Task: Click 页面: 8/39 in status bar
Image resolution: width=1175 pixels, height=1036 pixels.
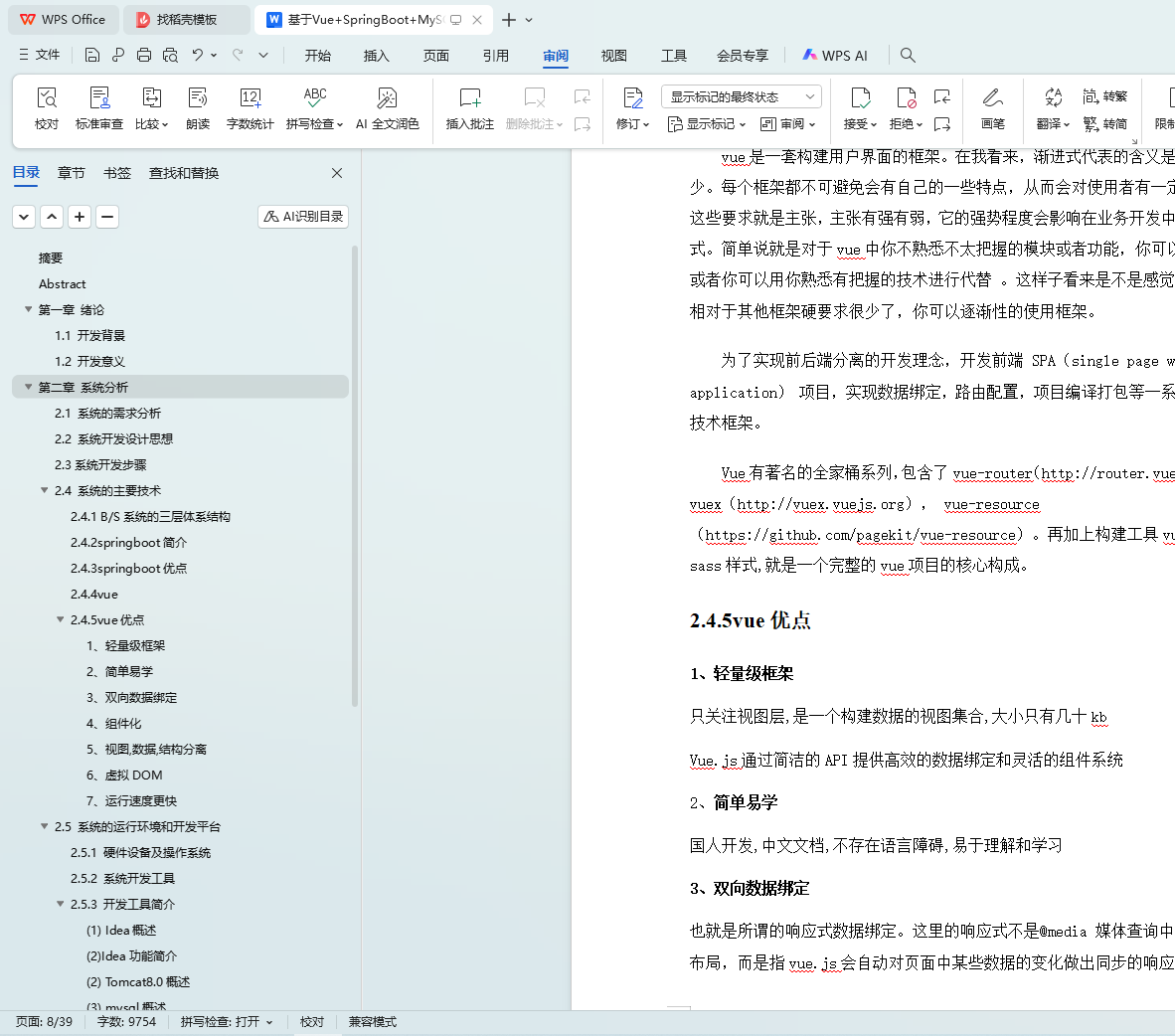Action: (x=44, y=1022)
